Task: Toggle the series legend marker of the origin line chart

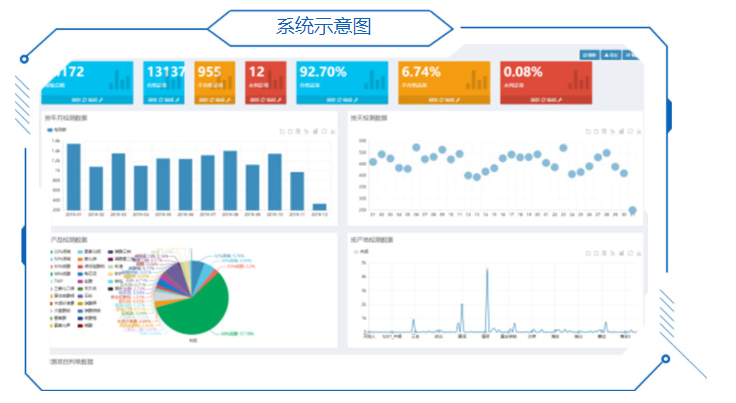Action: pyautogui.click(x=356, y=252)
